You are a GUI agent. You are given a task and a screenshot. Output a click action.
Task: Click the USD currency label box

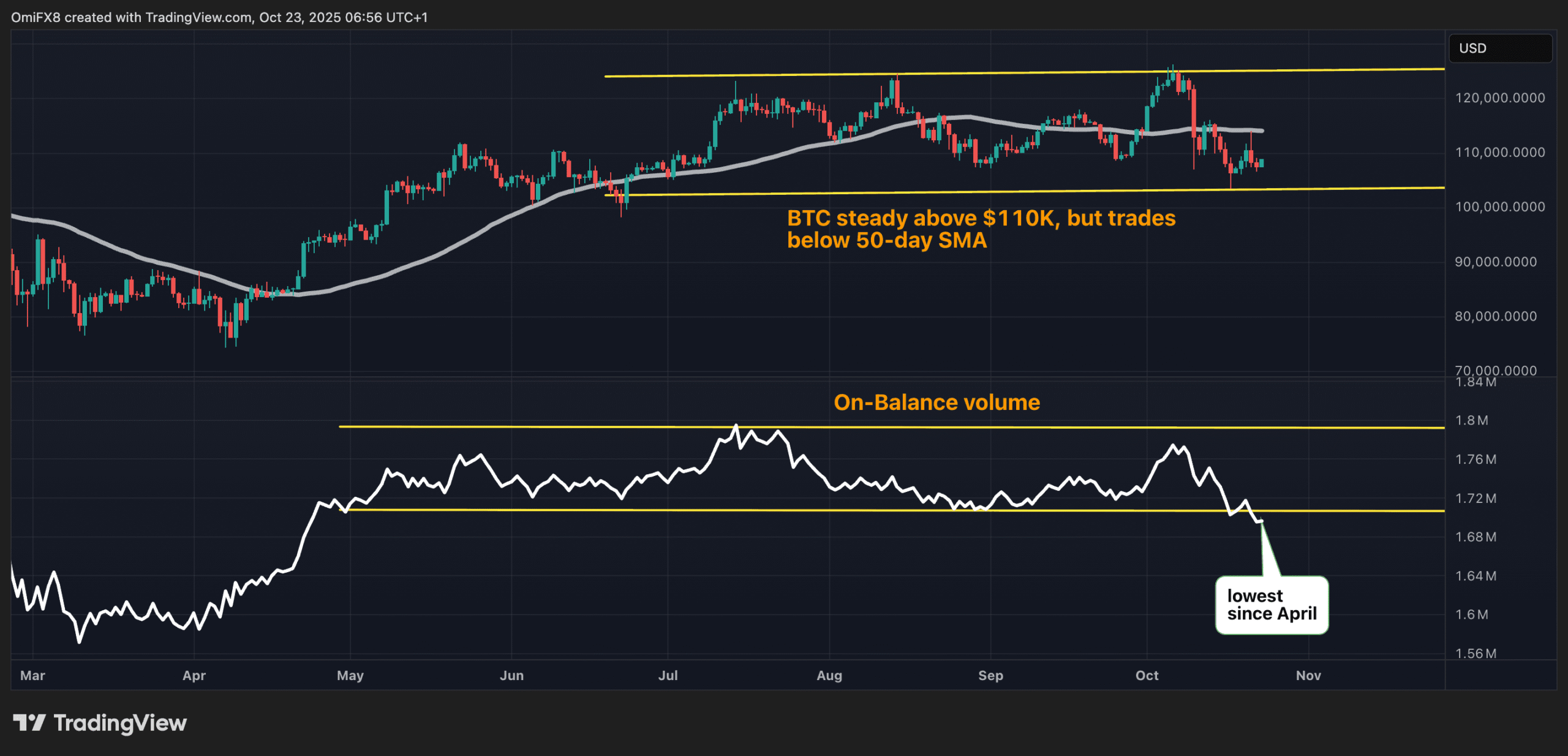coord(1499,48)
